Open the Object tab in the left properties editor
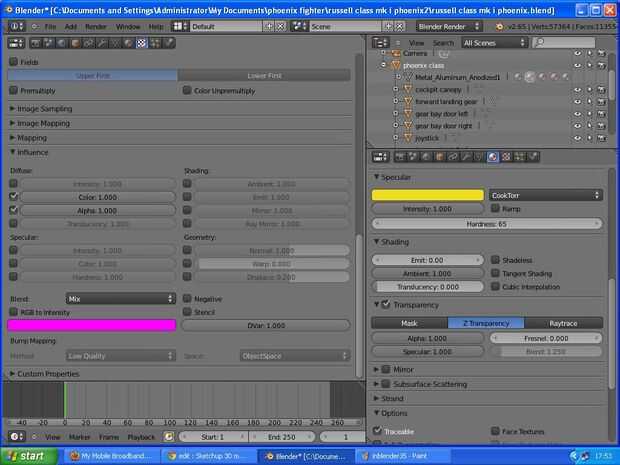The height and width of the screenshot is (465, 620). [76, 43]
